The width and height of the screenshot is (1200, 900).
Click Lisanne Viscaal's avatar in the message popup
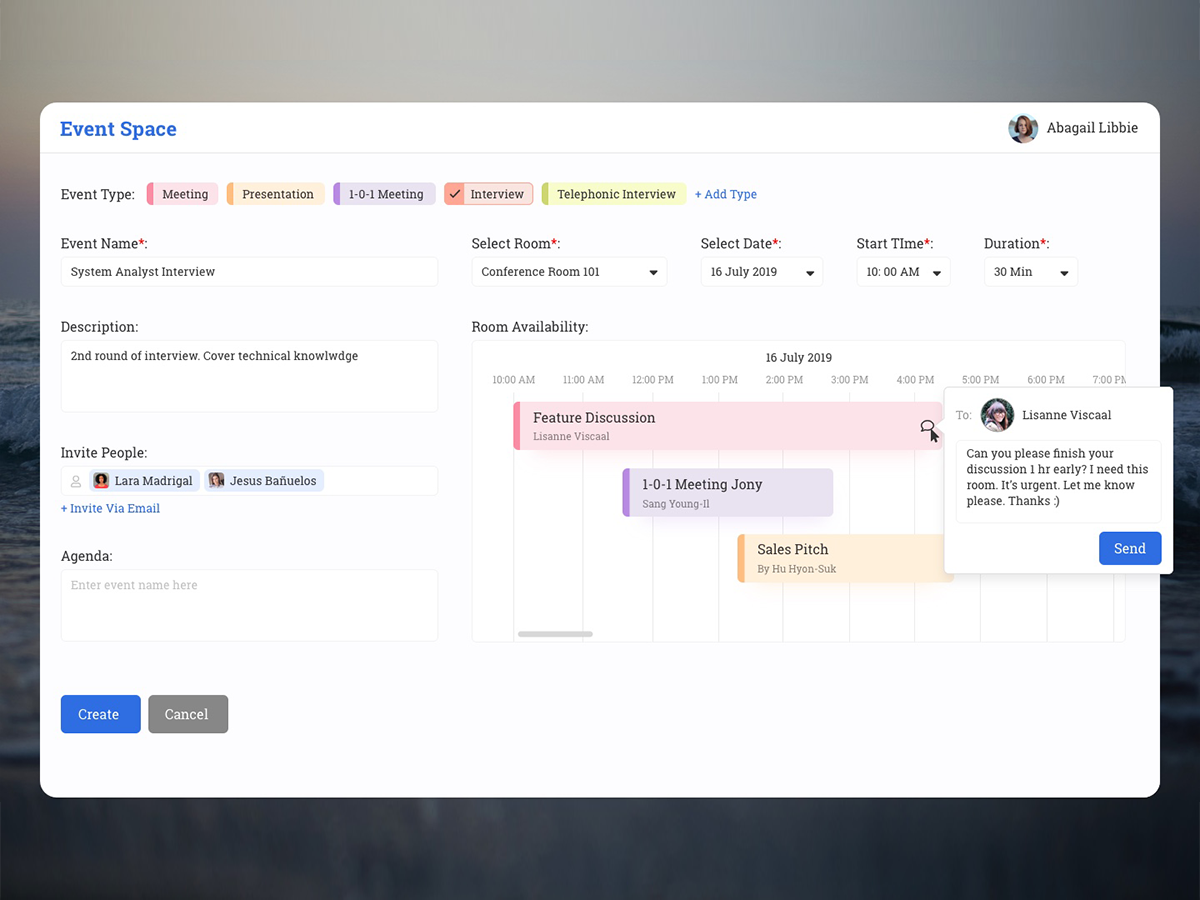(997, 416)
